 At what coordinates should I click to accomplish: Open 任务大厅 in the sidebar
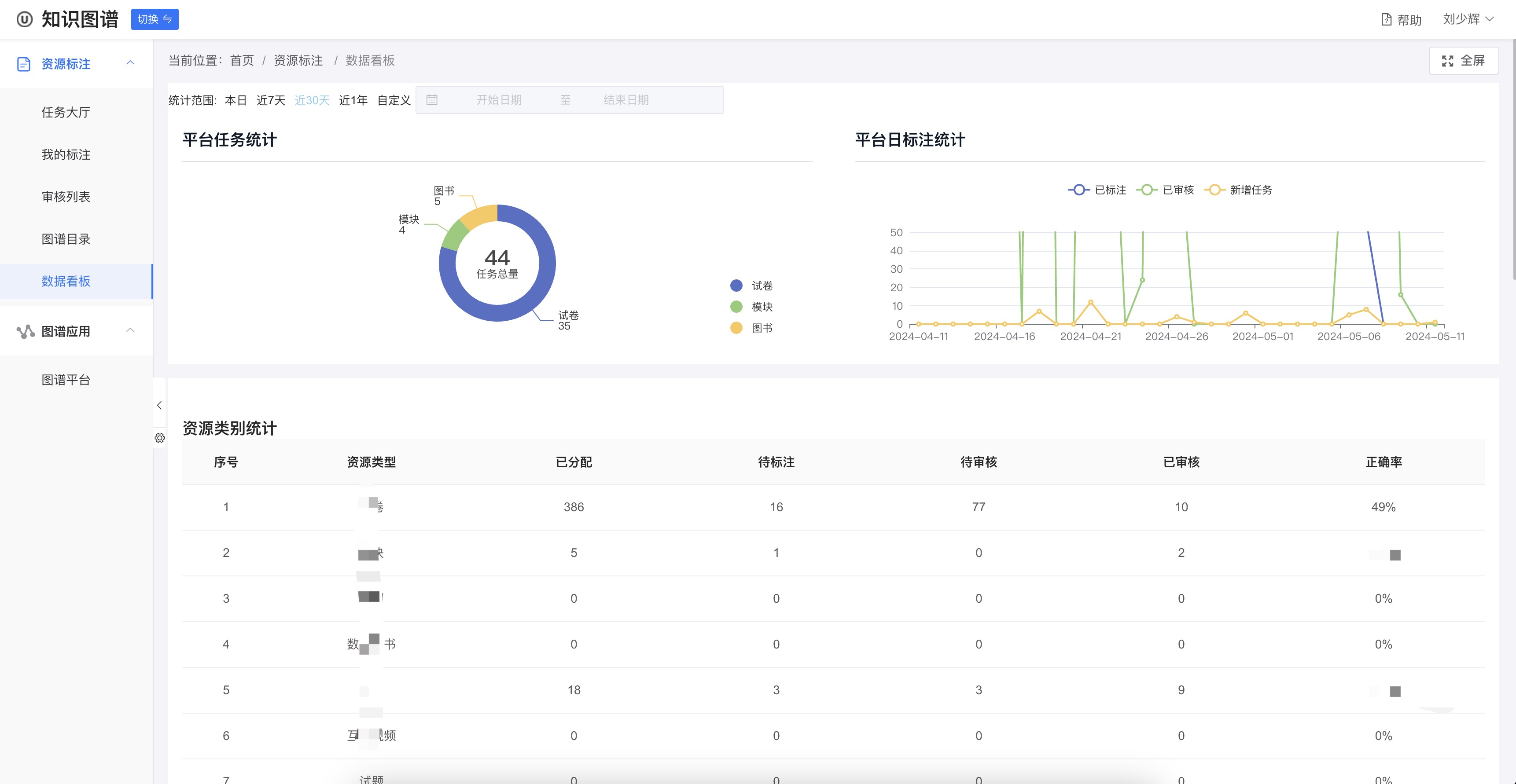(66, 112)
